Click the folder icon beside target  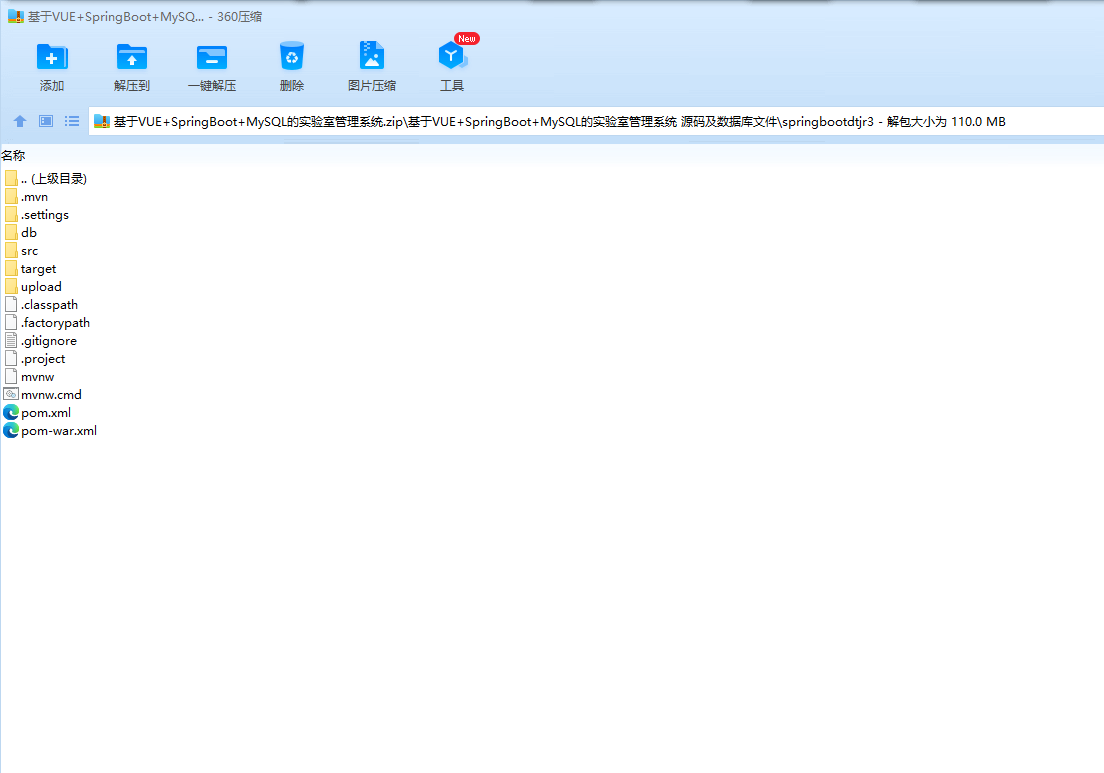click(x=11, y=269)
